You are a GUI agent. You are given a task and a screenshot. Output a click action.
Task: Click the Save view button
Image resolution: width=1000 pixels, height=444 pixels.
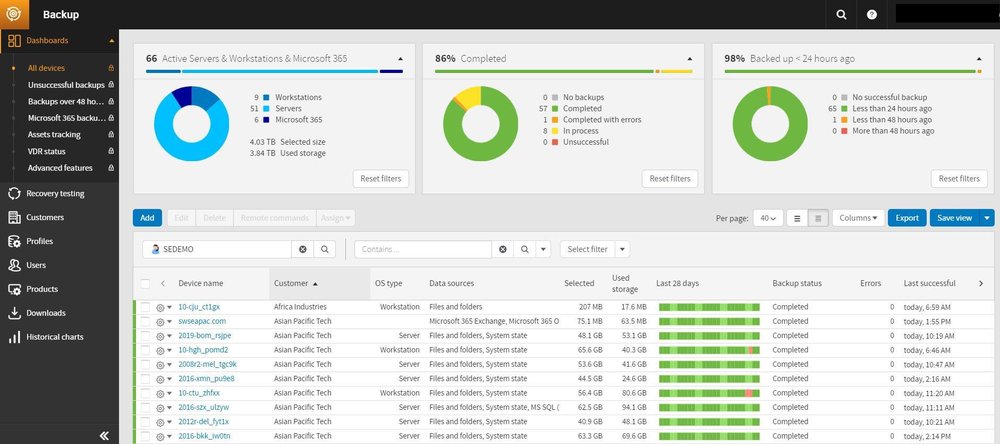pyautogui.click(x=955, y=218)
